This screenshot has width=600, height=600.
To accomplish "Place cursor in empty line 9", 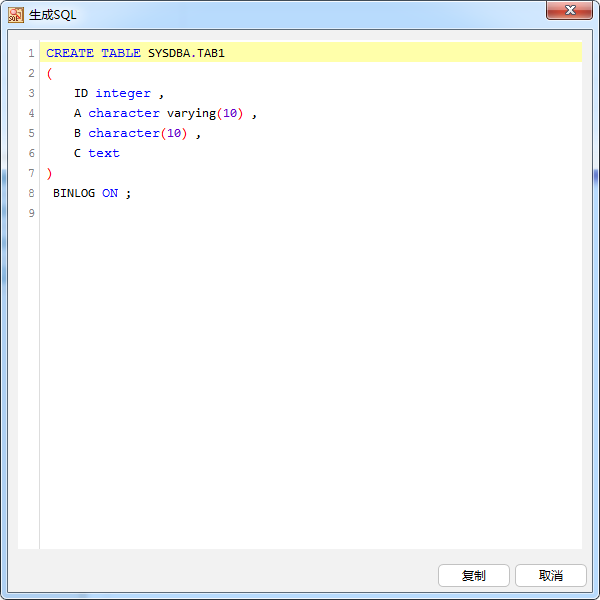I will 200,213.
